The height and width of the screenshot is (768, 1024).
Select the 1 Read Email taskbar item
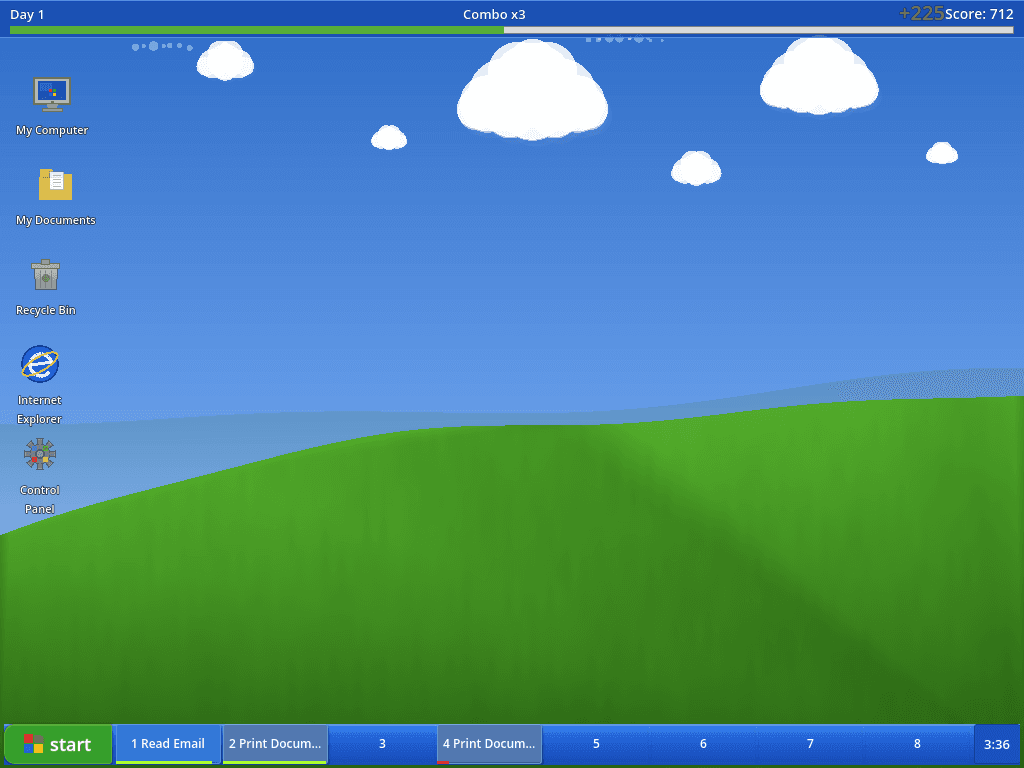point(168,744)
